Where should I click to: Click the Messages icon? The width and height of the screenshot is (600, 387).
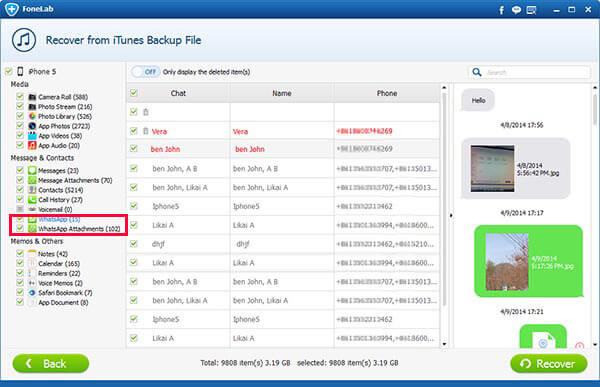[x=32, y=170]
